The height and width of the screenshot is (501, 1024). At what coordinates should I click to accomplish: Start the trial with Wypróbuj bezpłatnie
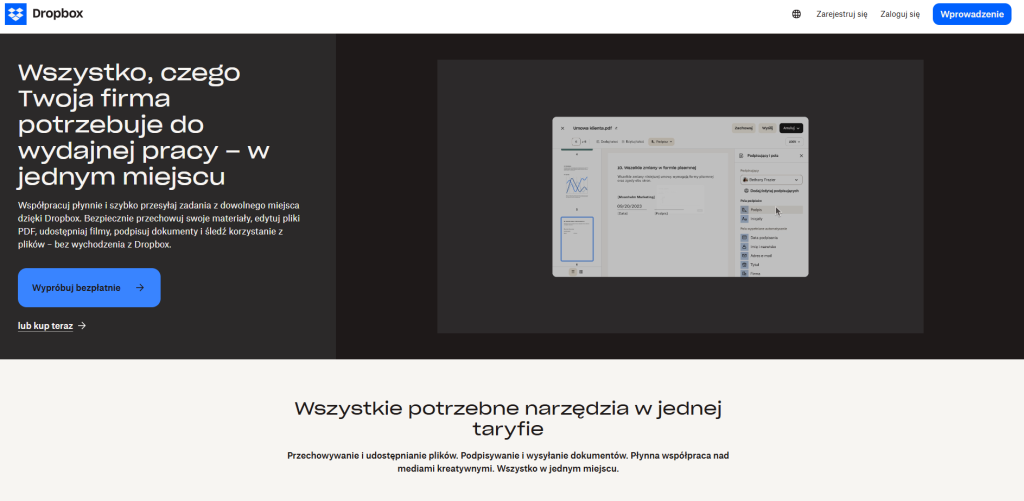89,287
